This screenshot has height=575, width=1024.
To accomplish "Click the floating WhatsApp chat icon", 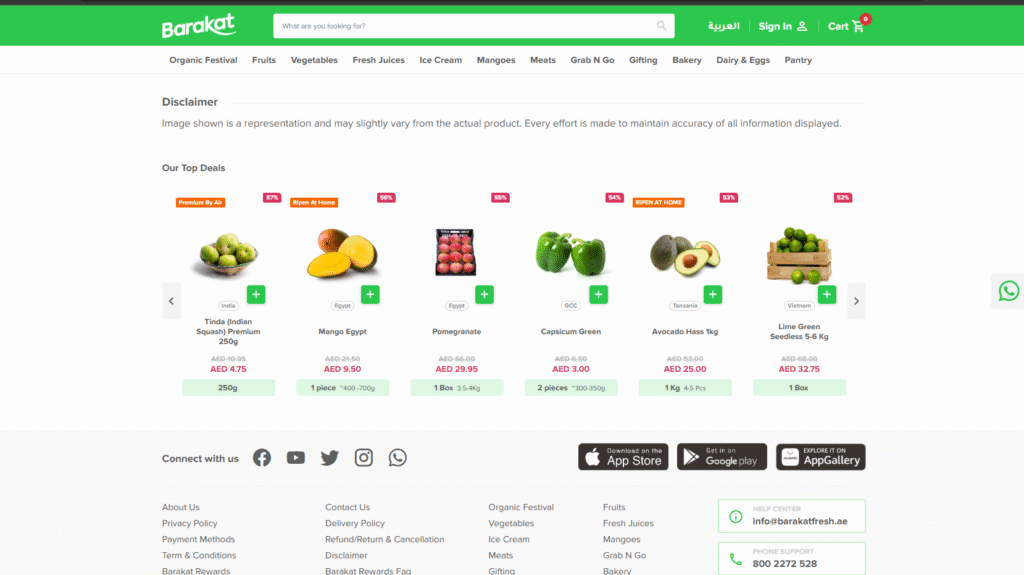I will tap(1008, 291).
